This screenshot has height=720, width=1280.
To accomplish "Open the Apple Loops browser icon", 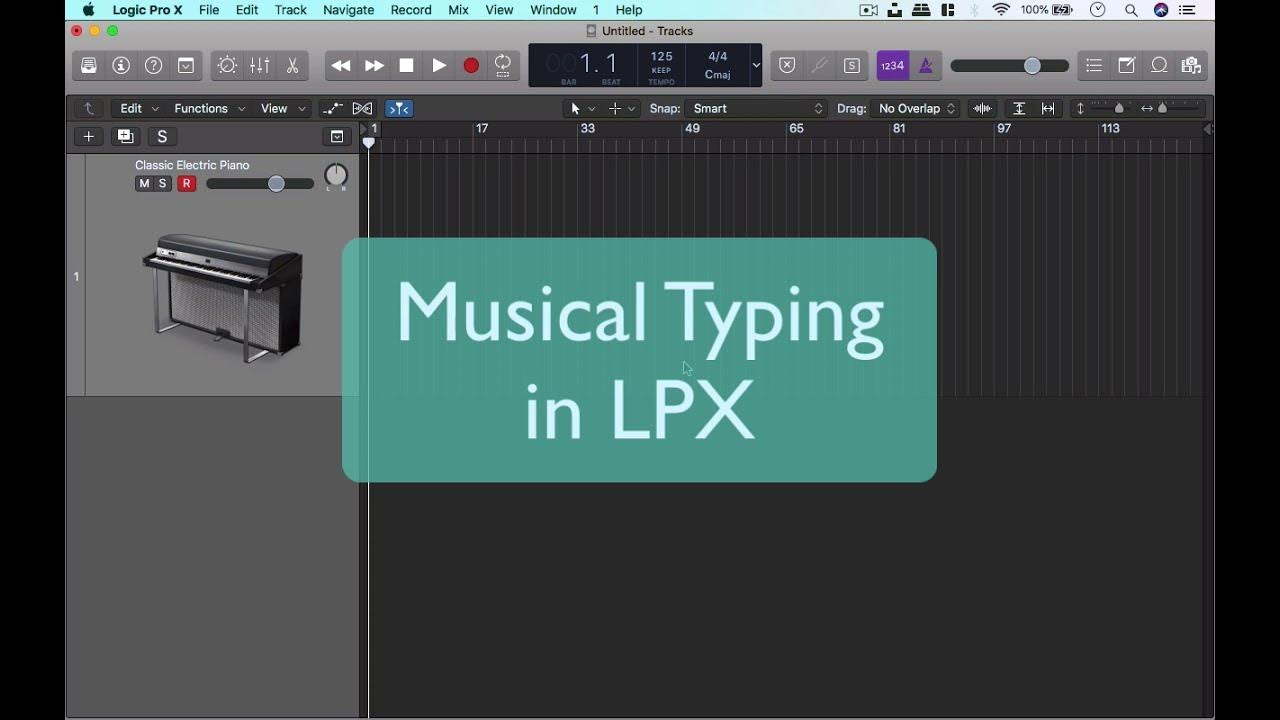I will click(1159, 65).
